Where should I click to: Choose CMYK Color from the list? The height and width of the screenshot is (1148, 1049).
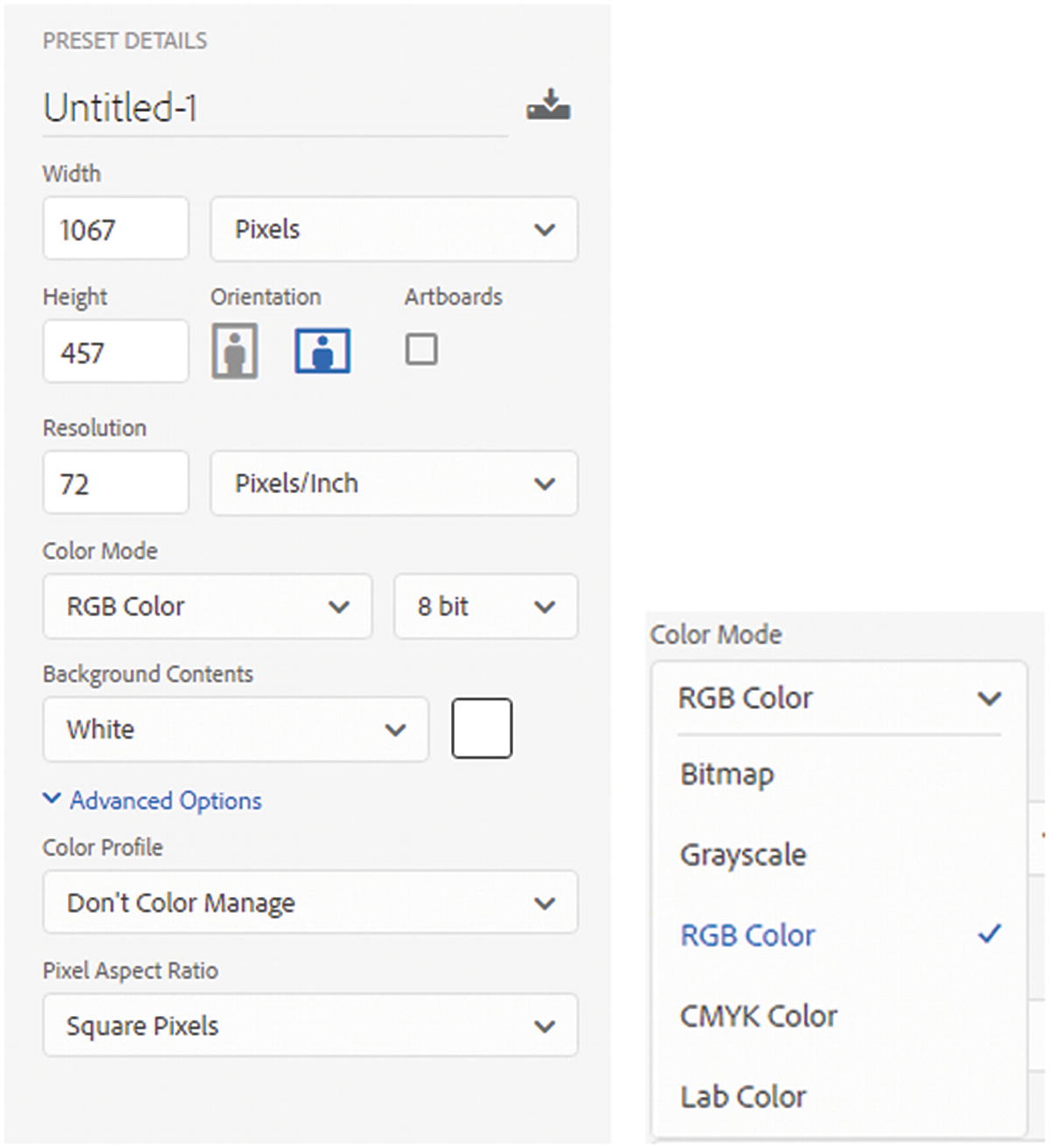pyautogui.click(x=759, y=1016)
